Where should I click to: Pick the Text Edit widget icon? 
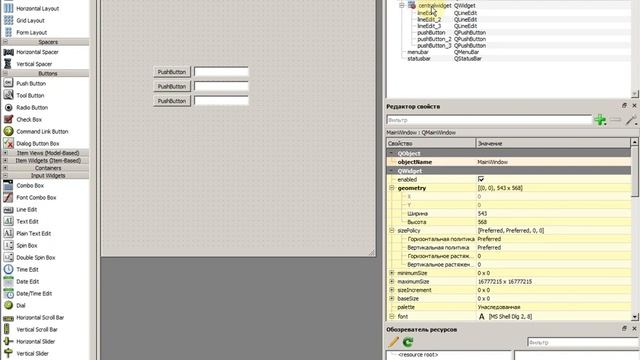[8, 221]
